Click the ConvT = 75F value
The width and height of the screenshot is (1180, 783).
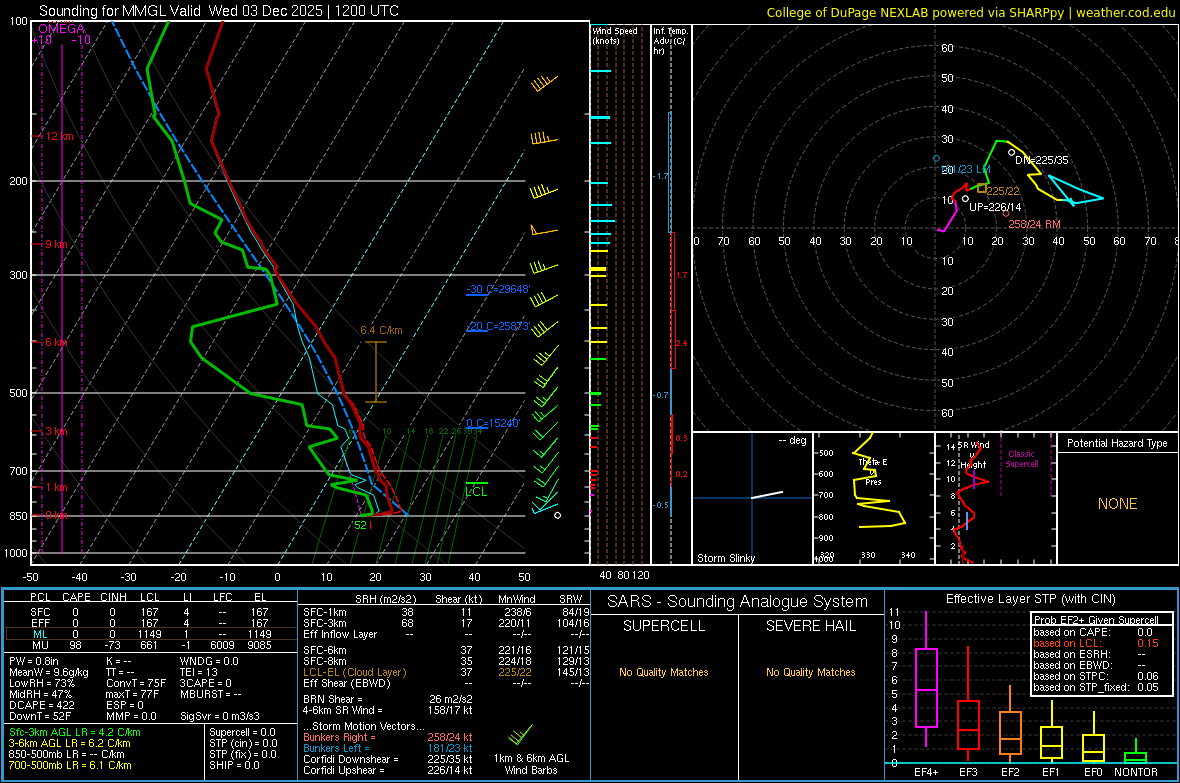click(136, 683)
